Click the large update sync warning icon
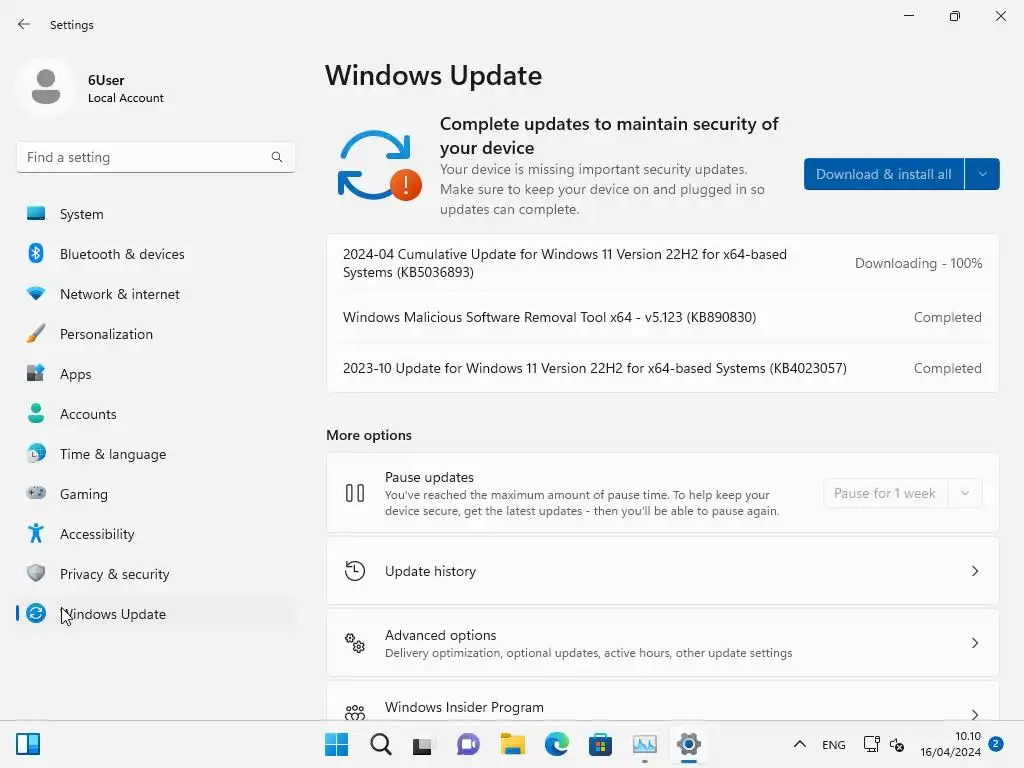This screenshot has width=1024, height=768. 379,166
